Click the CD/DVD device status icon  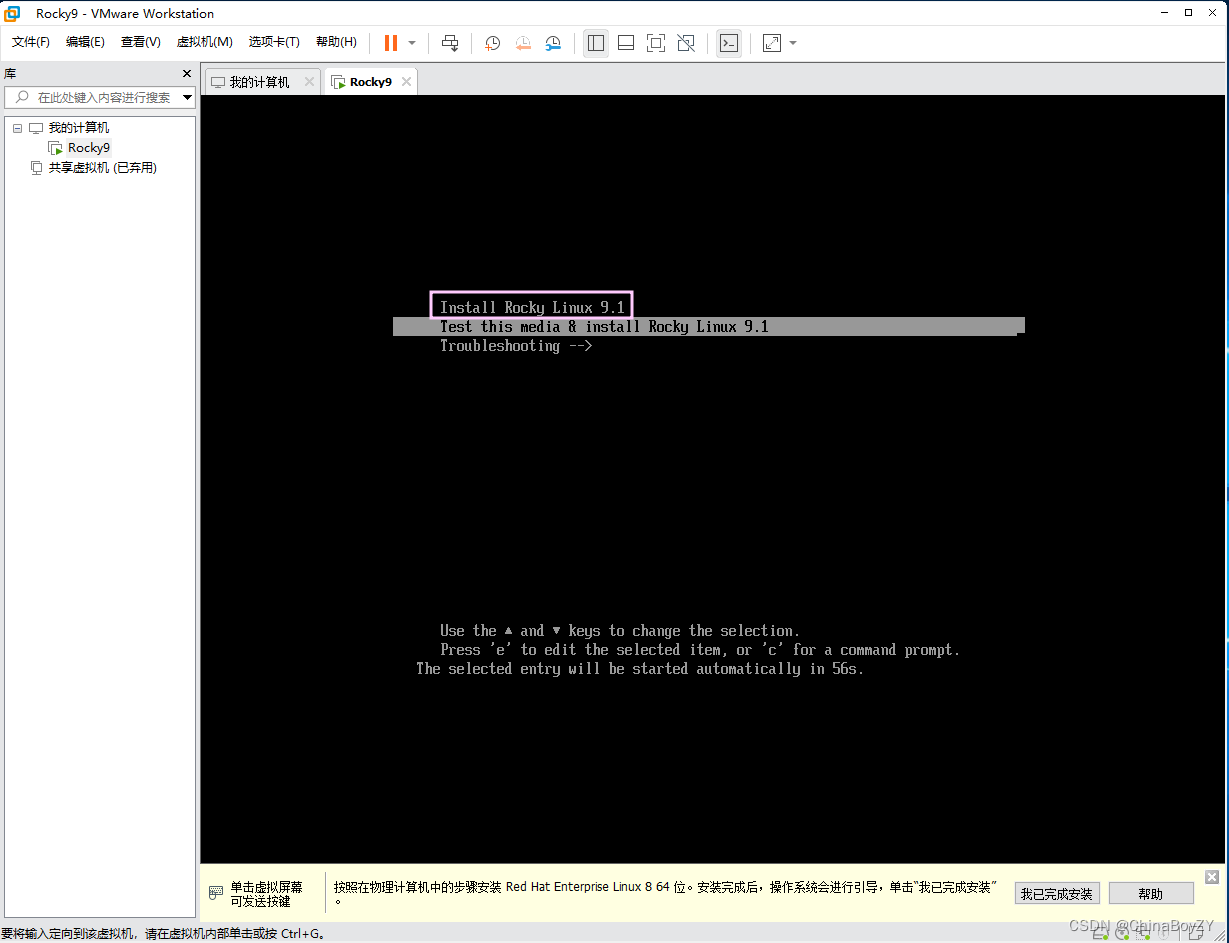tap(1122, 937)
